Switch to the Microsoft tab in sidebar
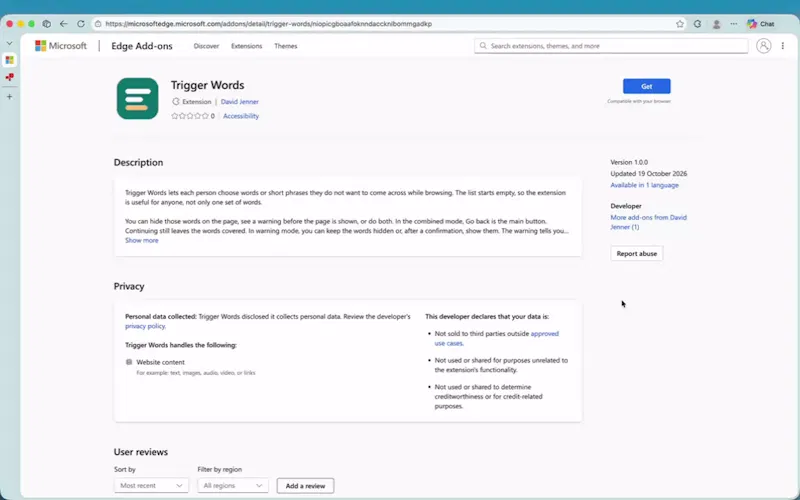The width and height of the screenshot is (800, 500). (x=9, y=60)
